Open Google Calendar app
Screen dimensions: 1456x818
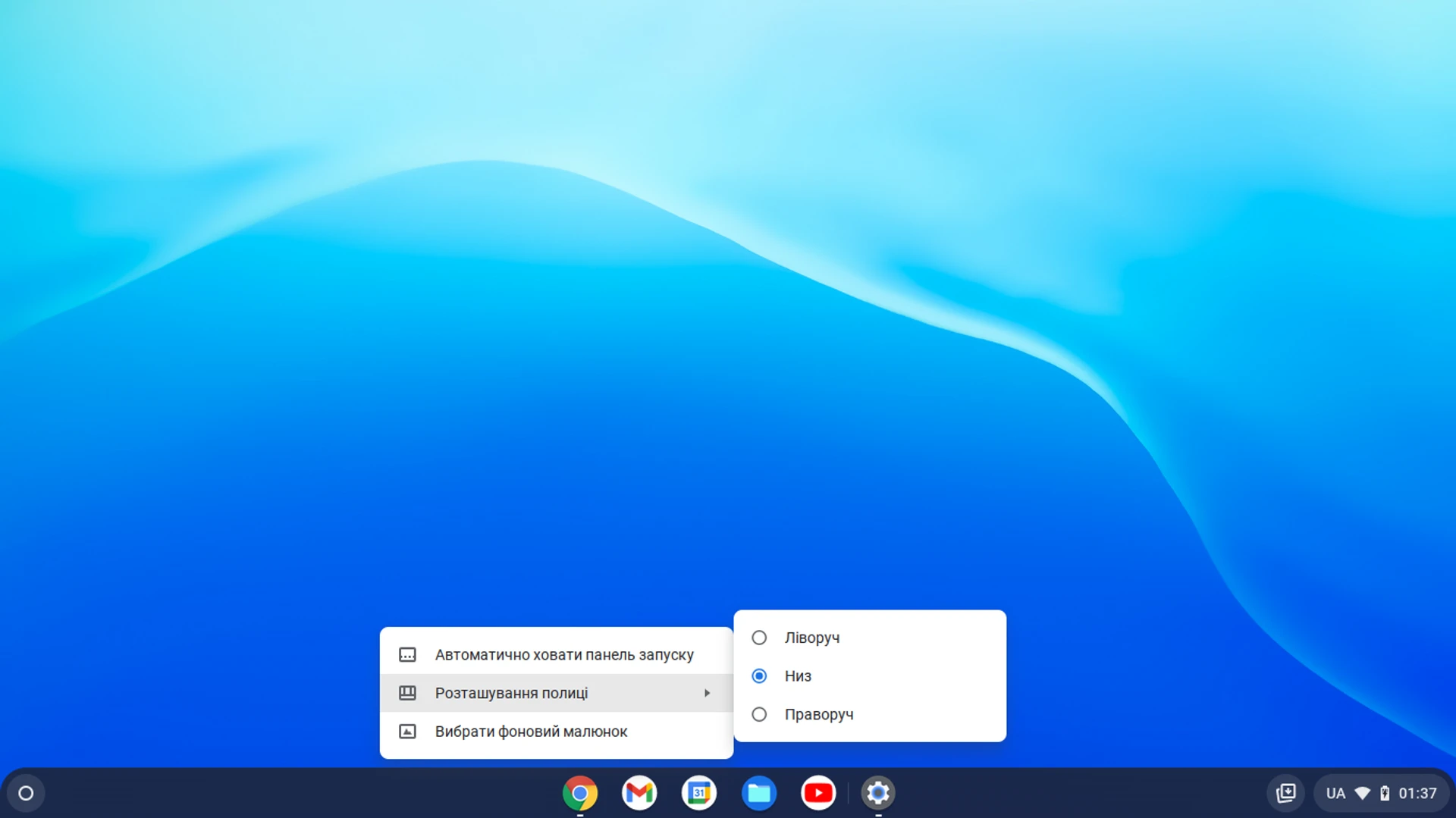tap(699, 792)
